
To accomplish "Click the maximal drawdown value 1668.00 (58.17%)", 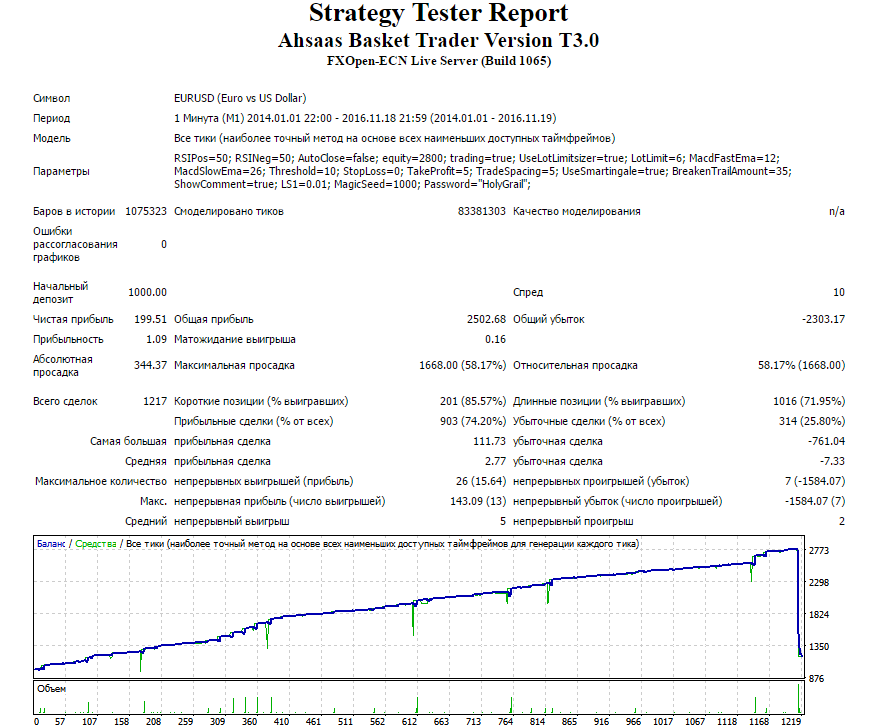I will point(462,366).
